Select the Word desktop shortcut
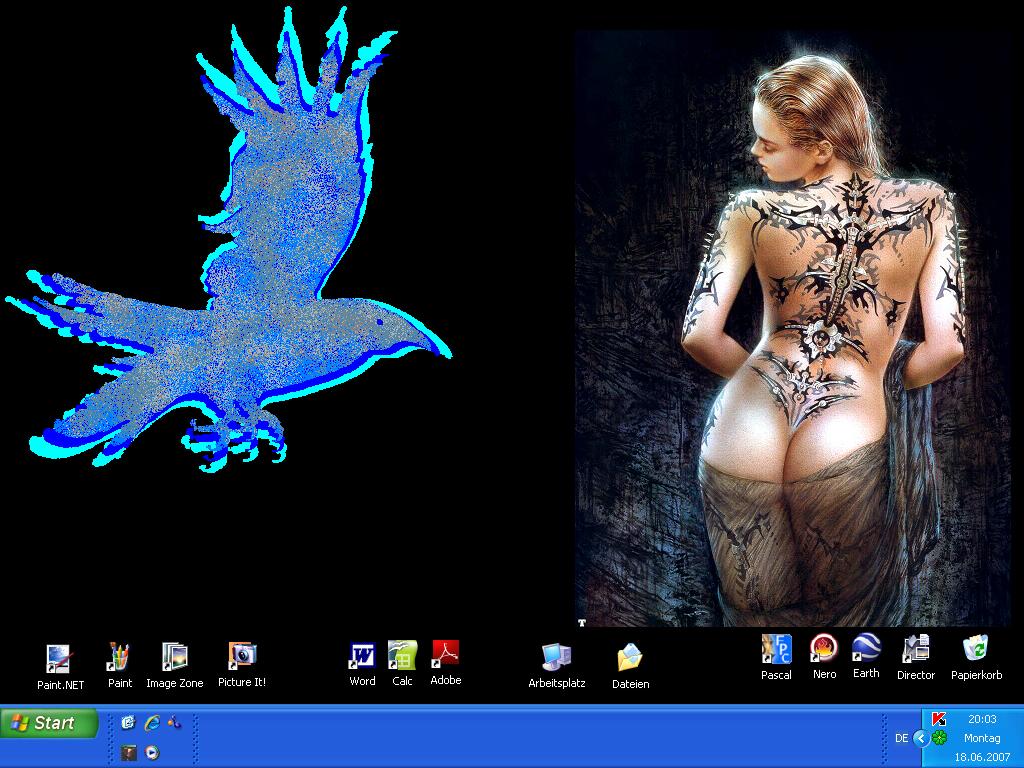This screenshot has height=768, width=1024. click(362, 656)
